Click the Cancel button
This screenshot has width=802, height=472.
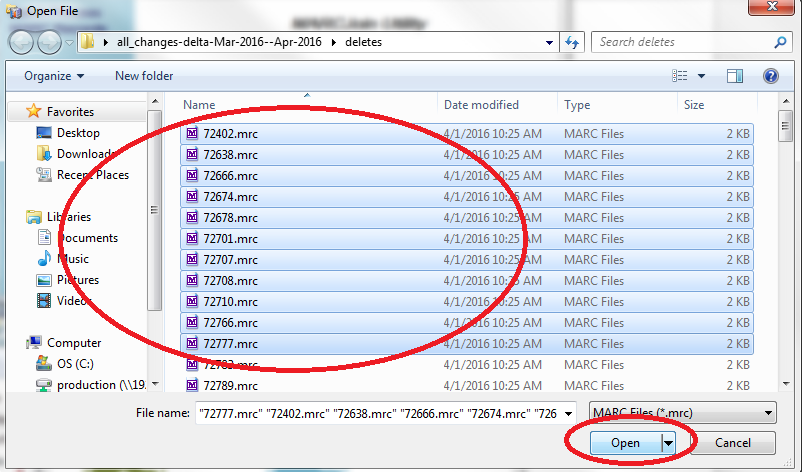732,443
